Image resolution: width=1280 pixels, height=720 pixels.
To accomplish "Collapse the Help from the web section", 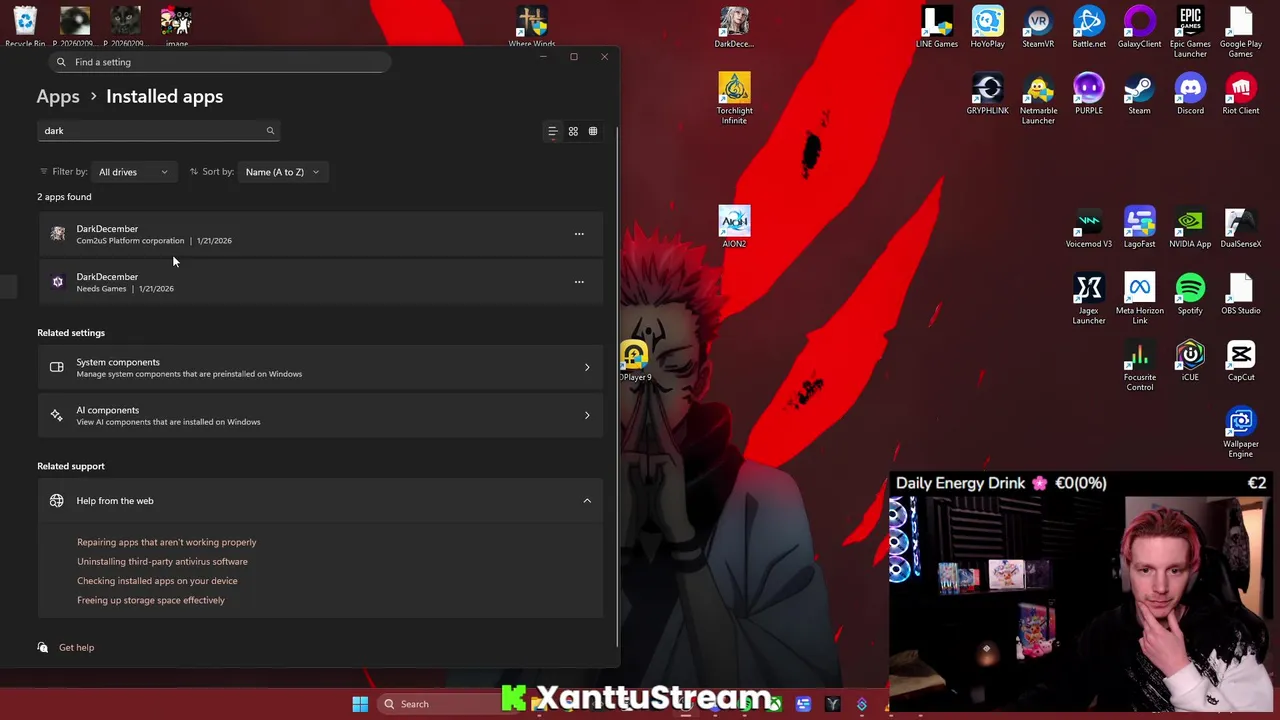I will coord(587,501).
